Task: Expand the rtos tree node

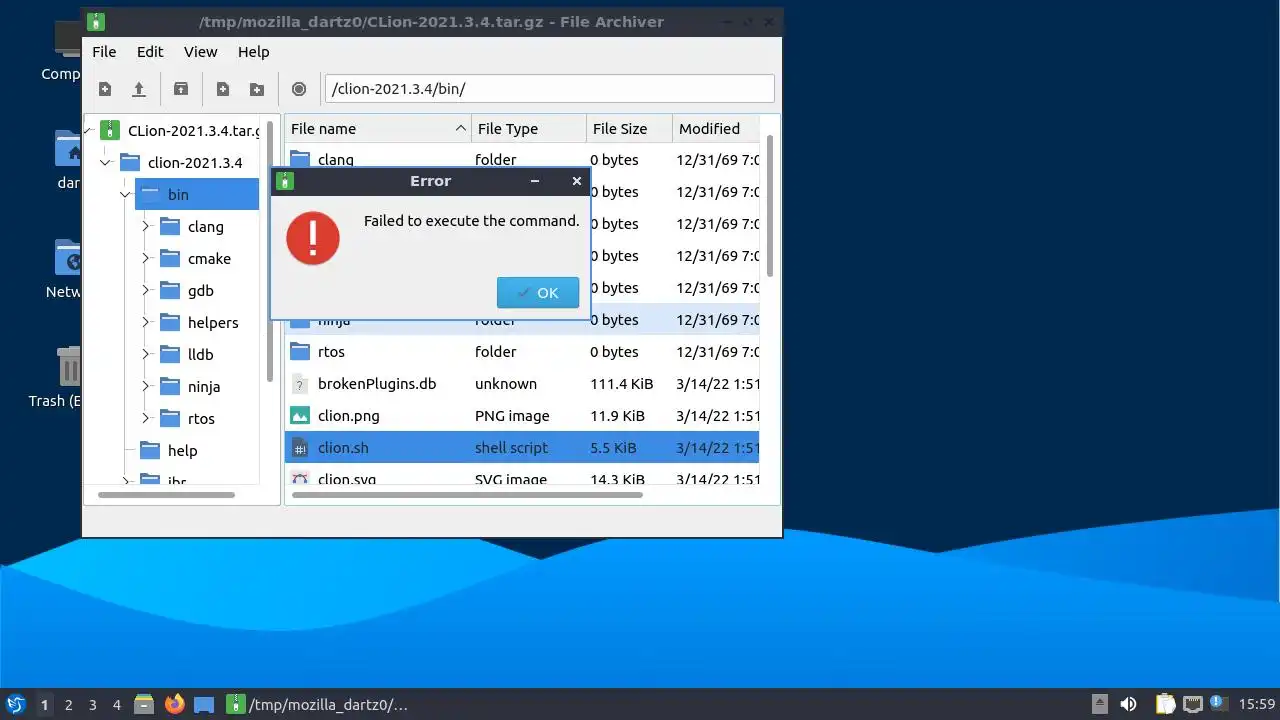Action: point(145,418)
